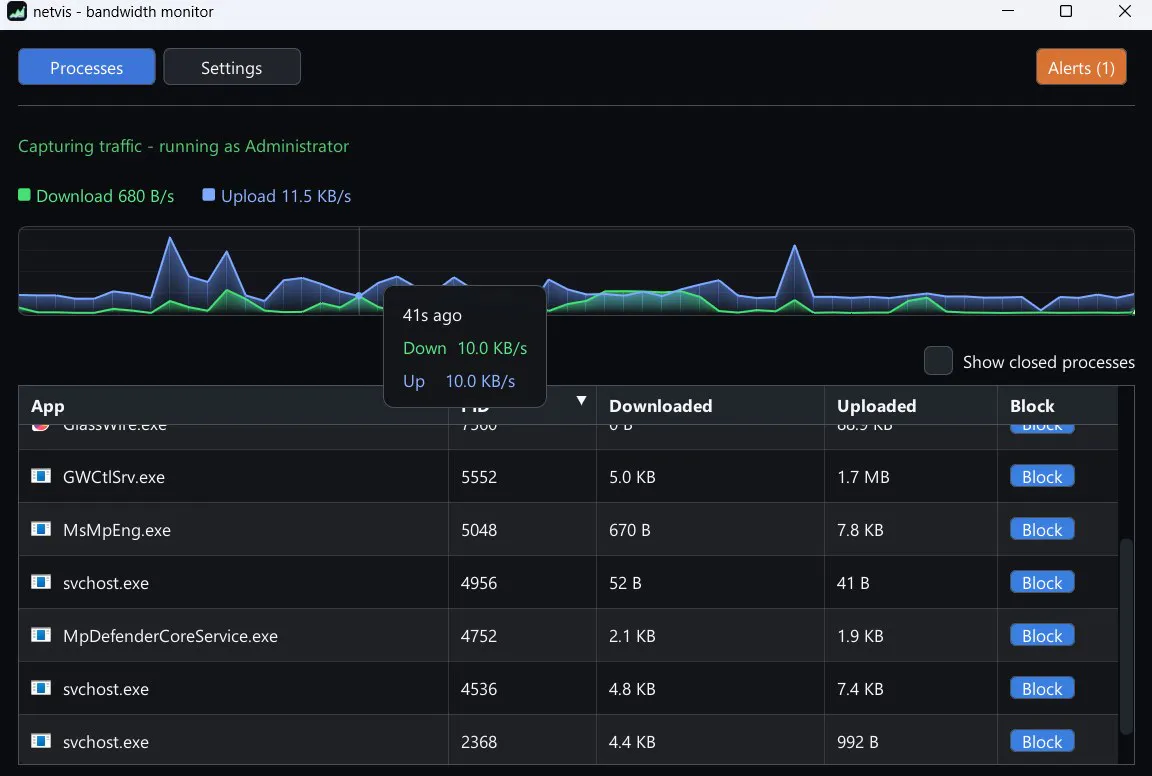The image size is (1152, 776).
Task: Click the 5.0 KB downloaded value
Action: (x=632, y=477)
